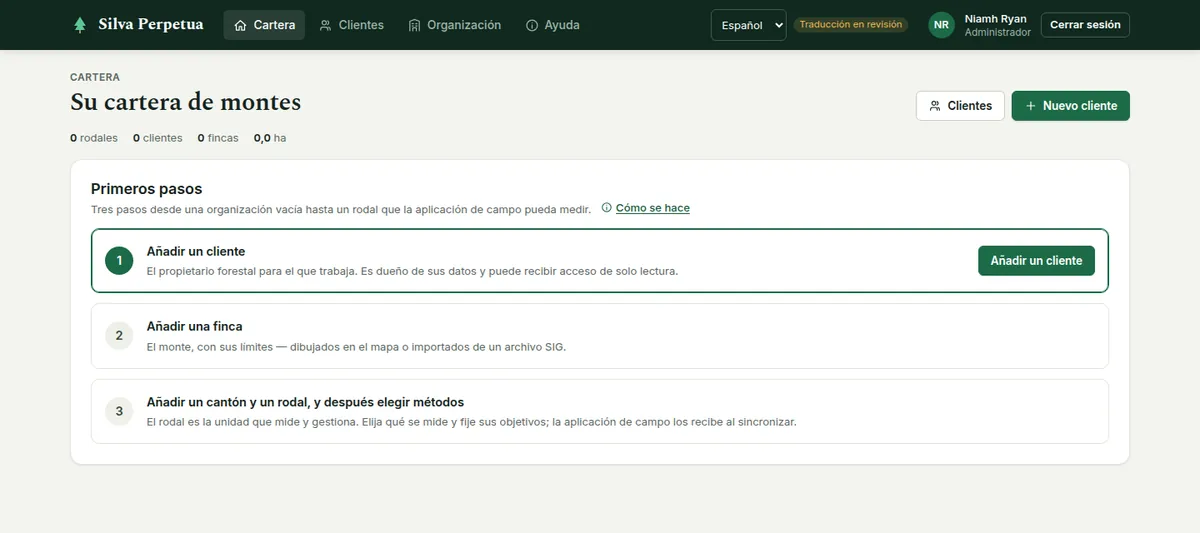The width and height of the screenshot is (1200, 533).
Task: Click the Tres pasos desde una organización subtitle
Action: click(x=341, y=208)
